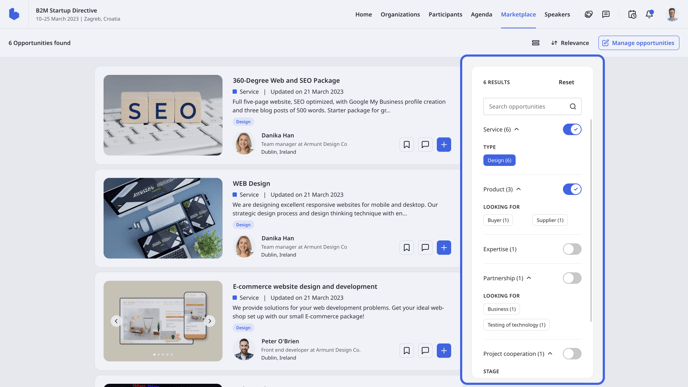This screenshot has height=387, width=688.
Task: Click plus button on E-commerce website listing
Action: click(444, 351)
